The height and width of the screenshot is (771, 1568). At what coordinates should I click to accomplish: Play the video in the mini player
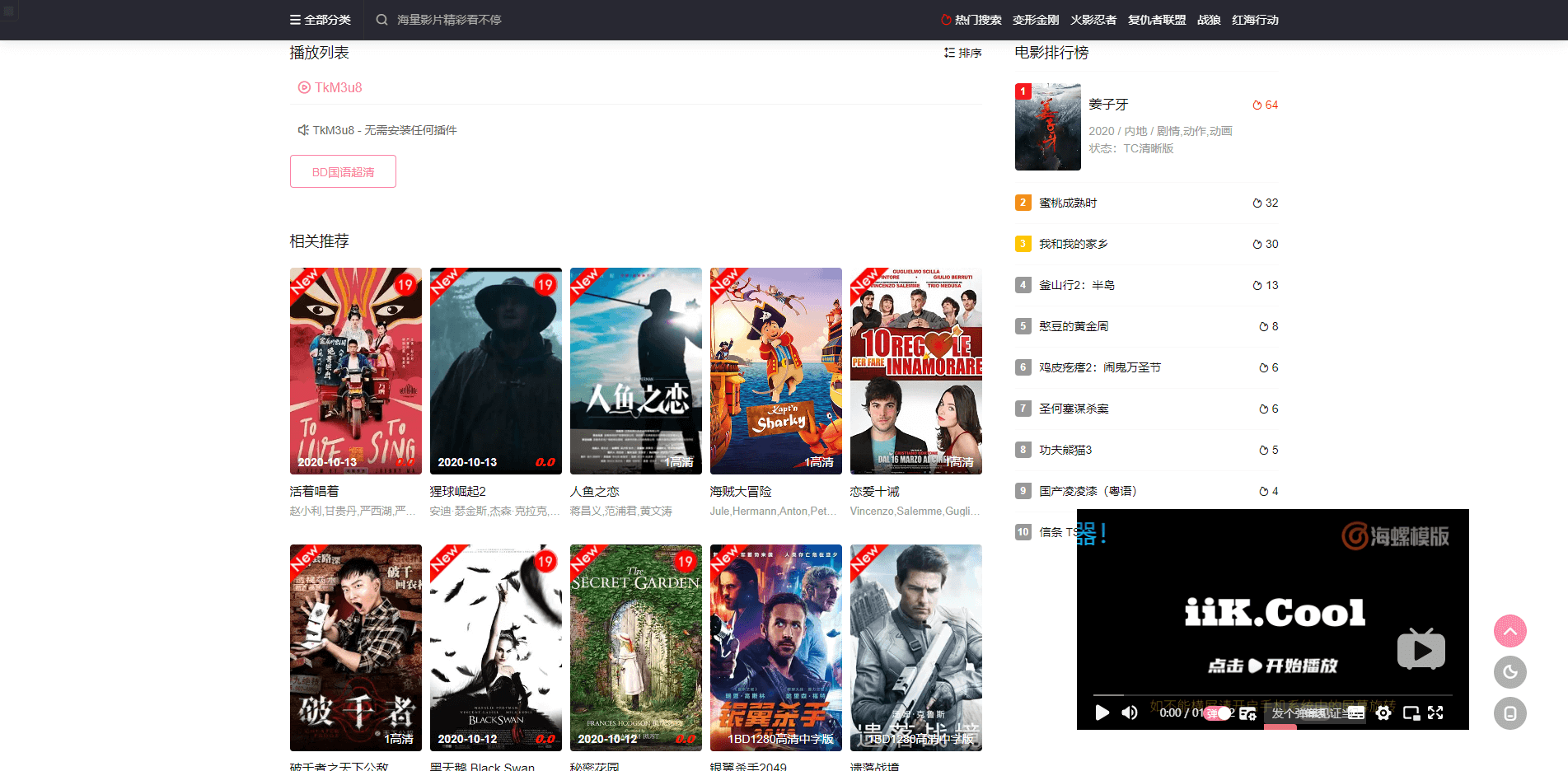coord(1102,713)
